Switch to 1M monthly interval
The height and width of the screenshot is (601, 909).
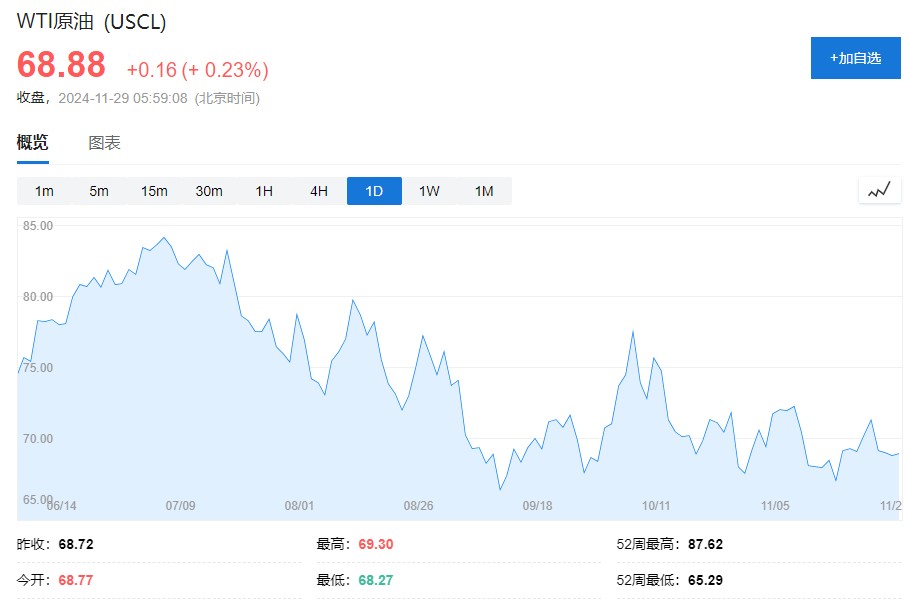484,191
